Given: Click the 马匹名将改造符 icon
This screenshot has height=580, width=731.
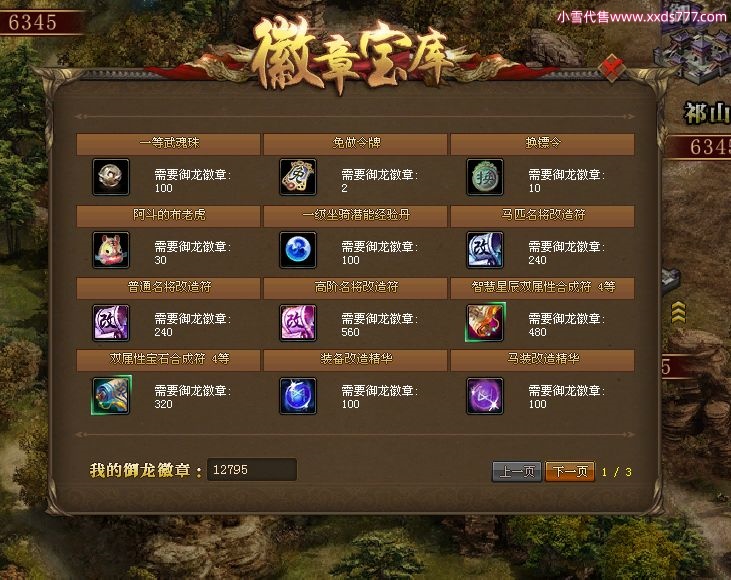Looking at the screenshot, I should pyautogui.click(x=485, y=250).
